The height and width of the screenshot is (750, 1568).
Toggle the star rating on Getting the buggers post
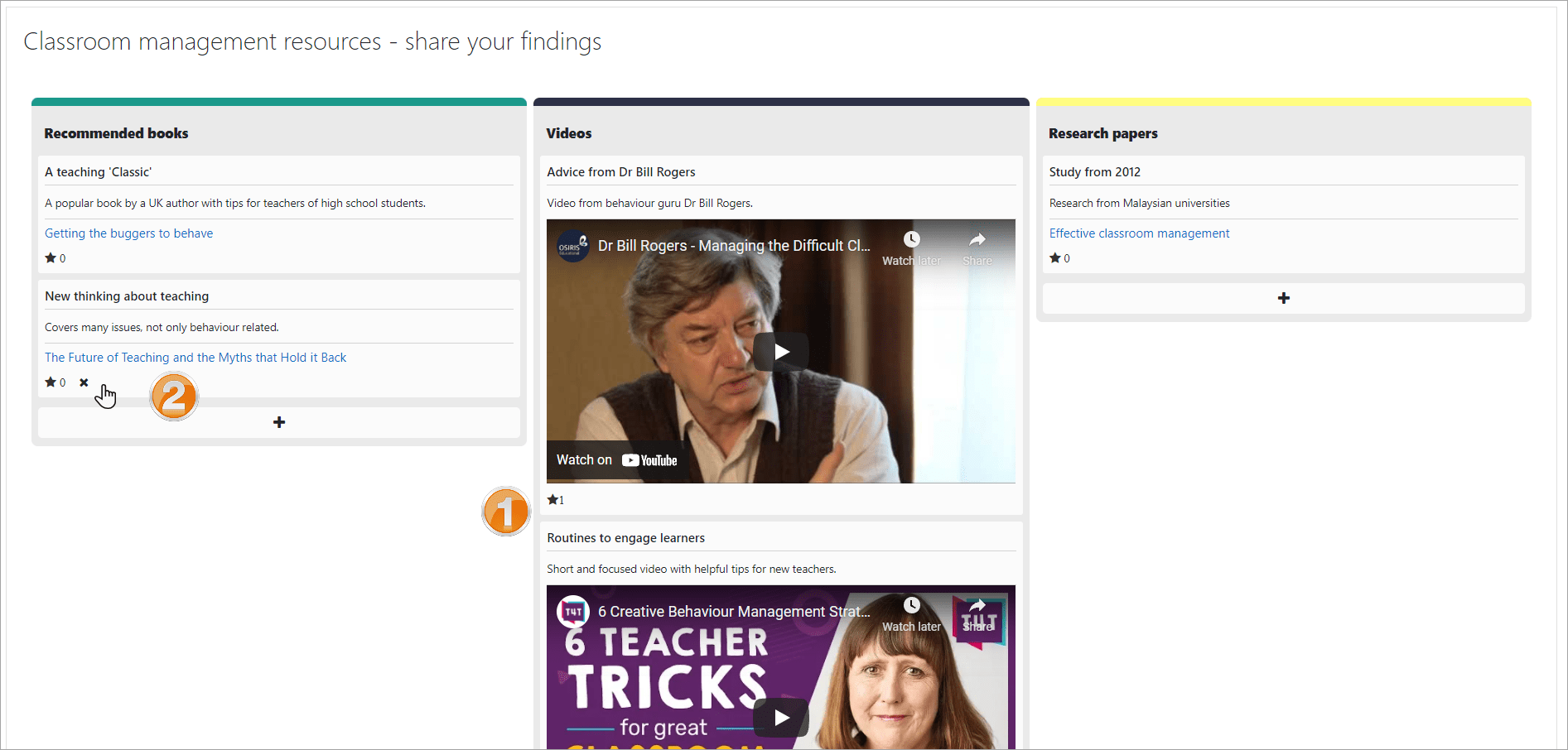[50, 257]
